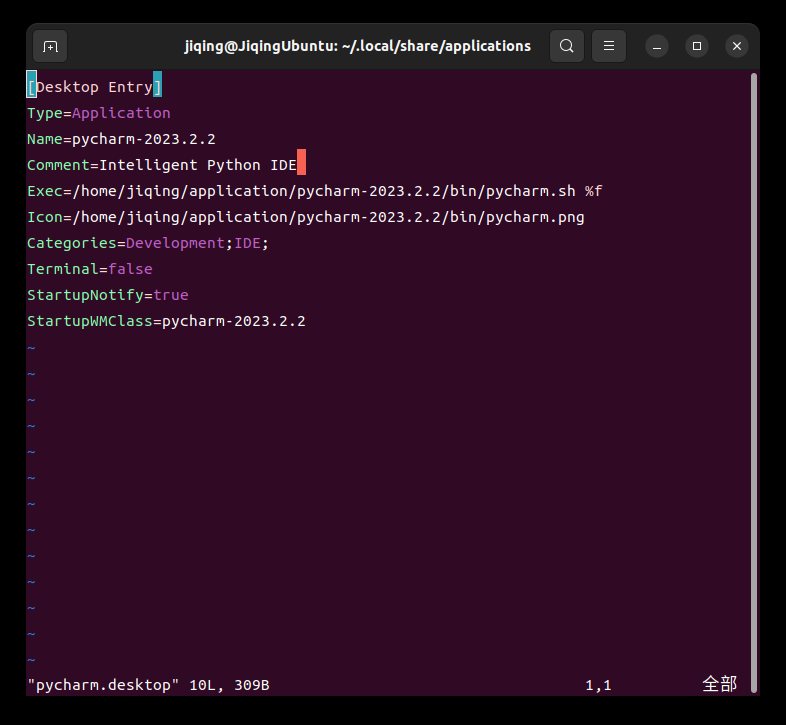Click the red highlighted trailing space
Viewport: 786px width, 725px height.
[301, 162]
